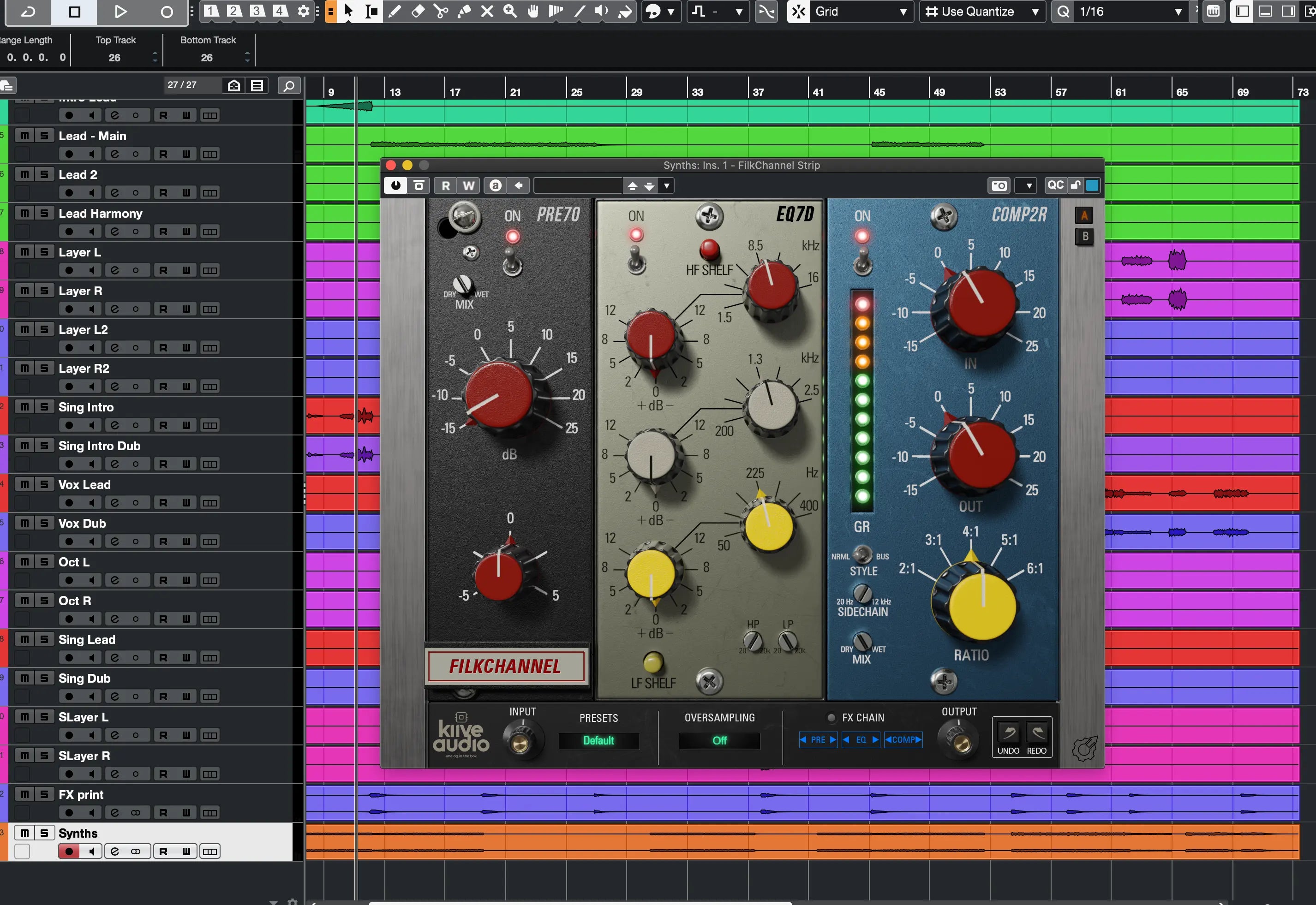Select the Zoom magnifier tool
This screenshot has height=905, width=1316.
[510, 12]
